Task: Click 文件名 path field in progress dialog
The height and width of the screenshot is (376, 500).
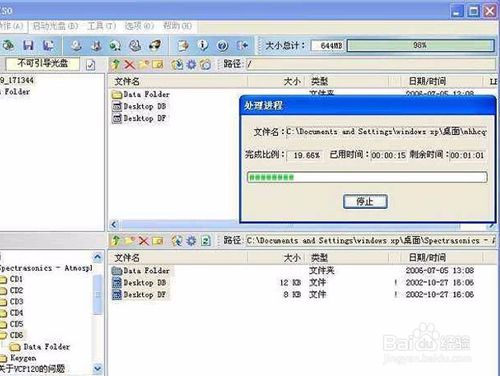Action: pyautogui.click(x=387, y=132)
